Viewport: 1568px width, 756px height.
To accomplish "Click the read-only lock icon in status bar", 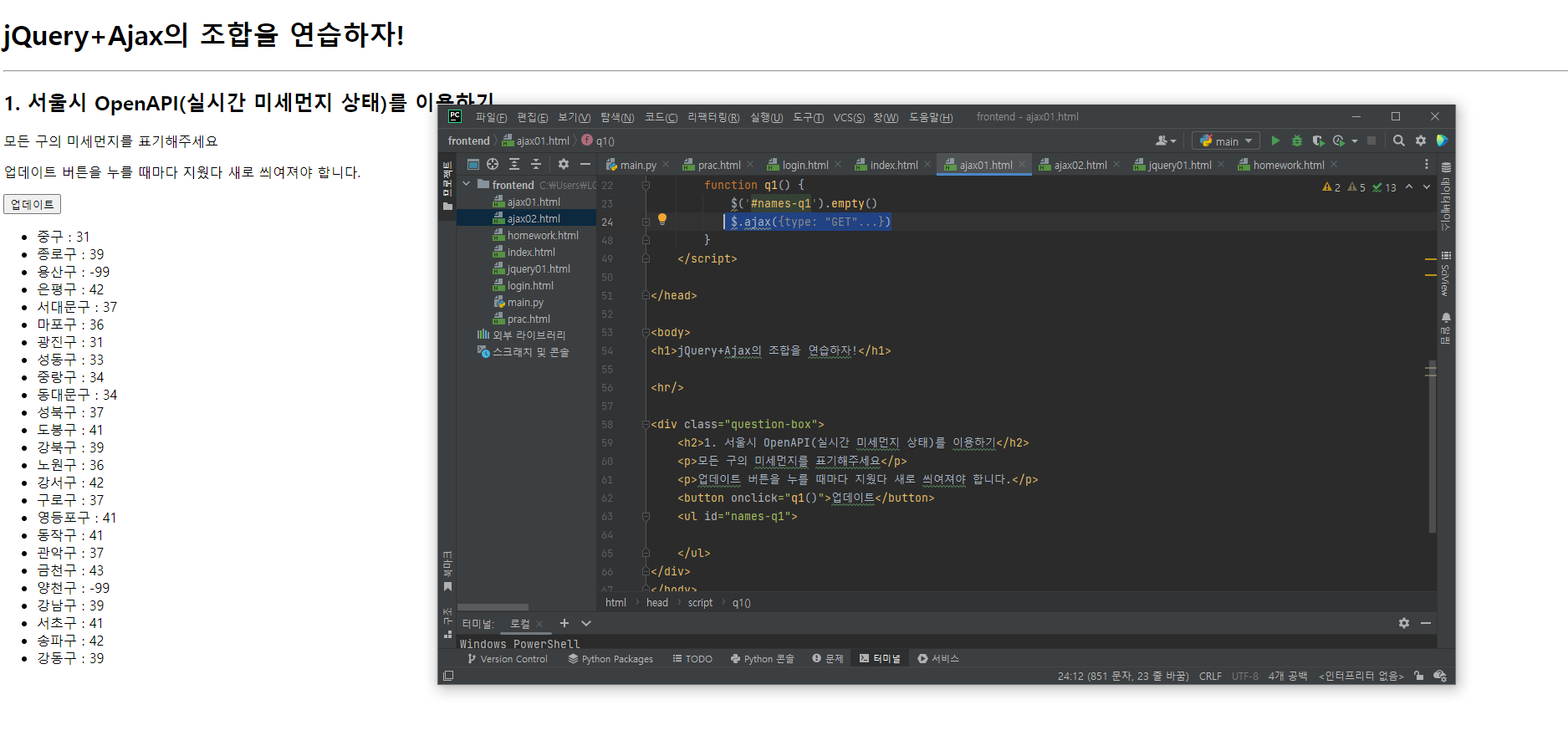I will coord(1419,676).
